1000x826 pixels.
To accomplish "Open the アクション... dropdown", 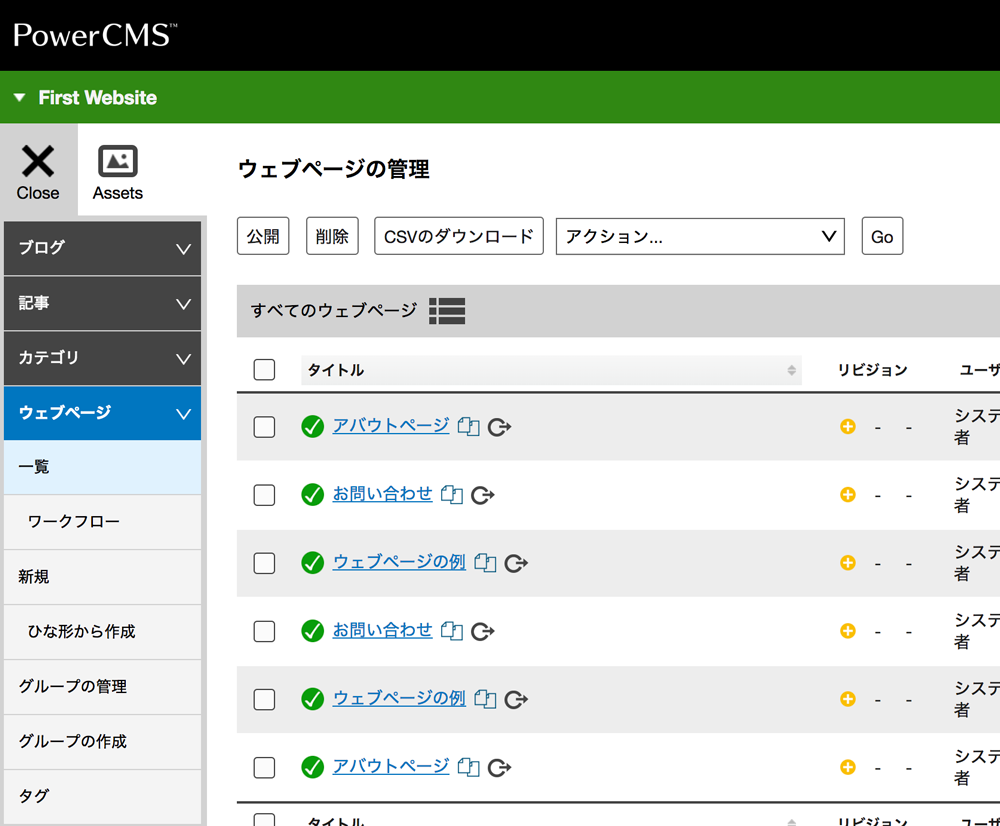I will (700, 237).
